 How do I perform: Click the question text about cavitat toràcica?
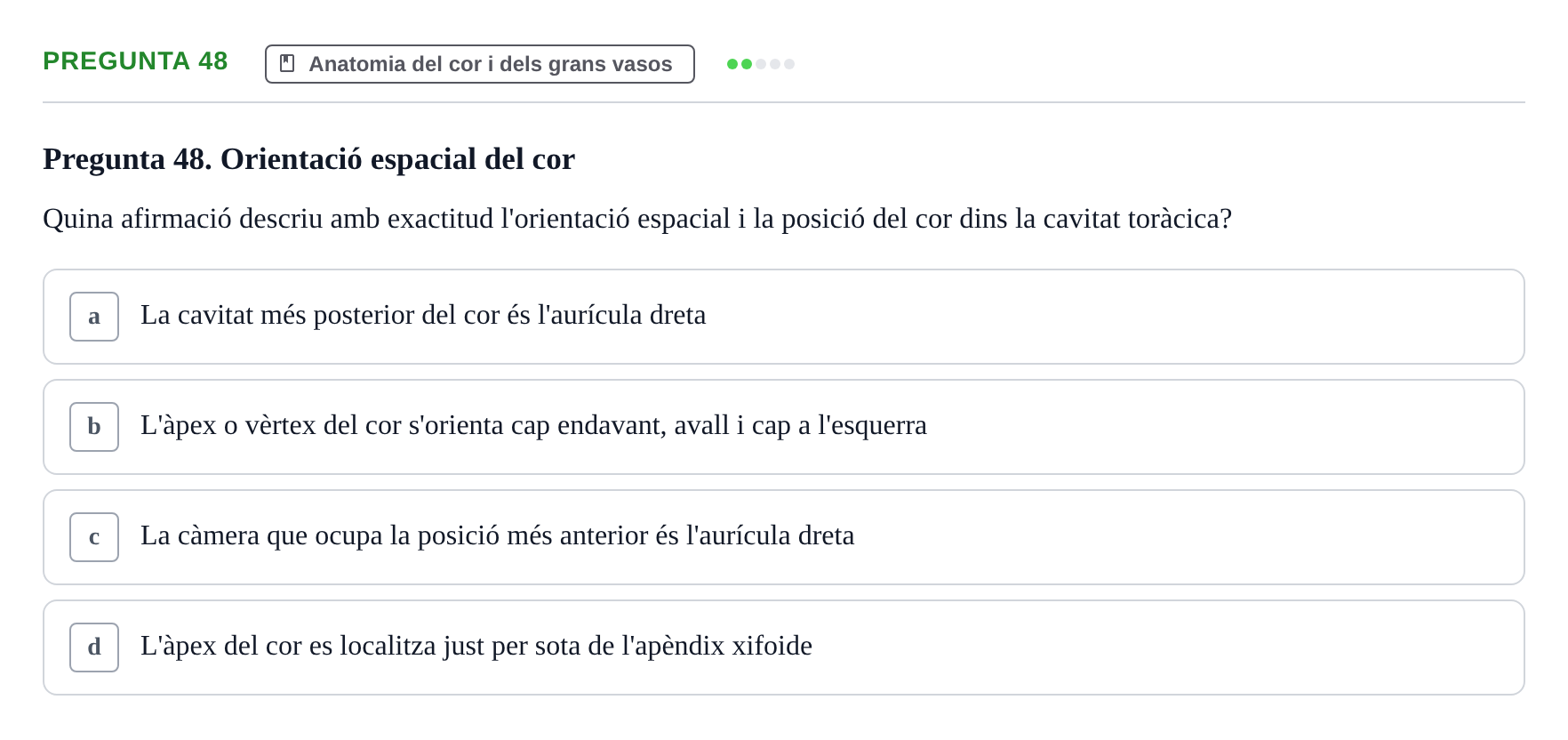click(637, 219)
